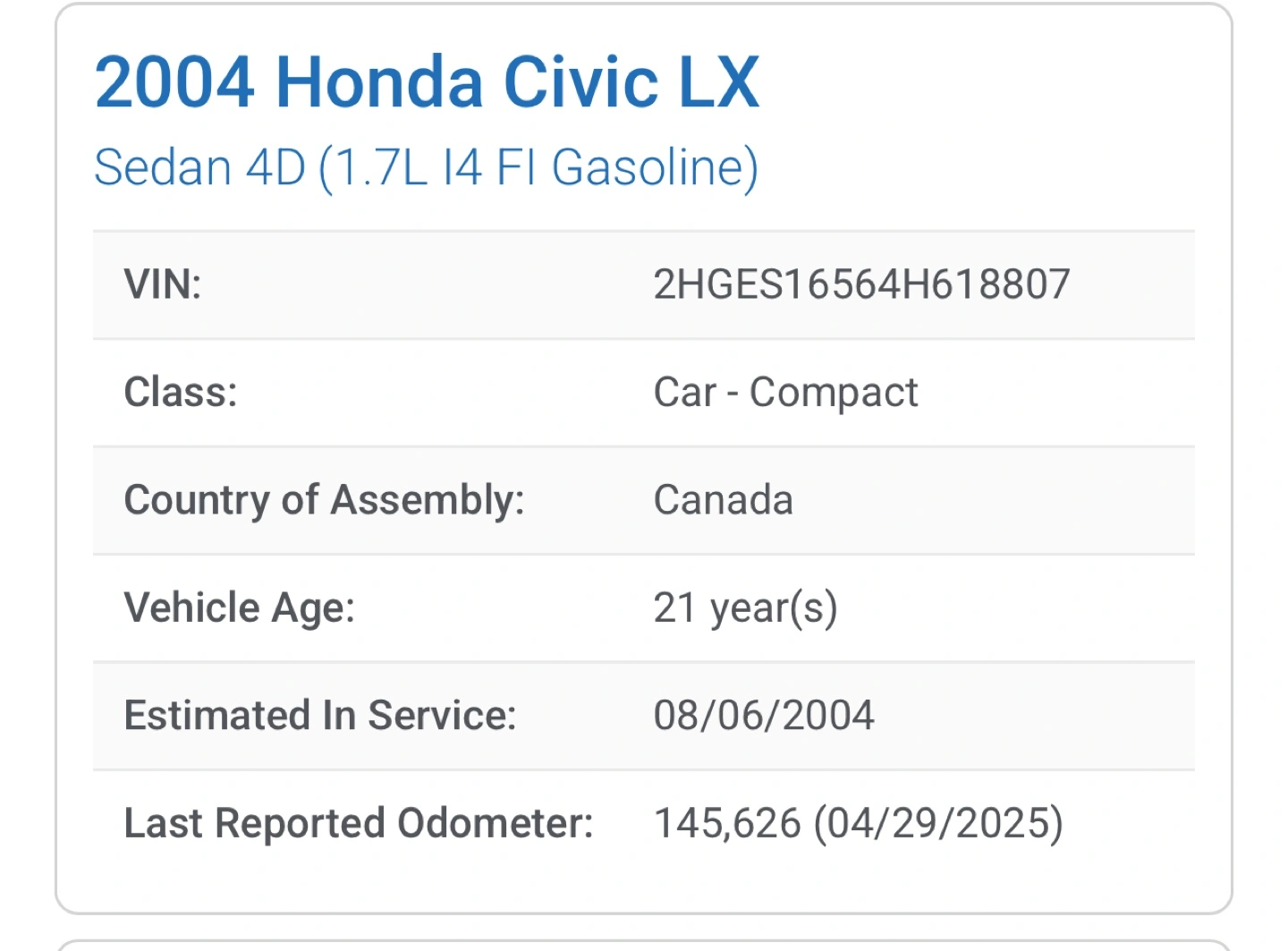Click the Estimated In Service label
This screenshot has height=951, width=1288.
(x=320, y=715)
